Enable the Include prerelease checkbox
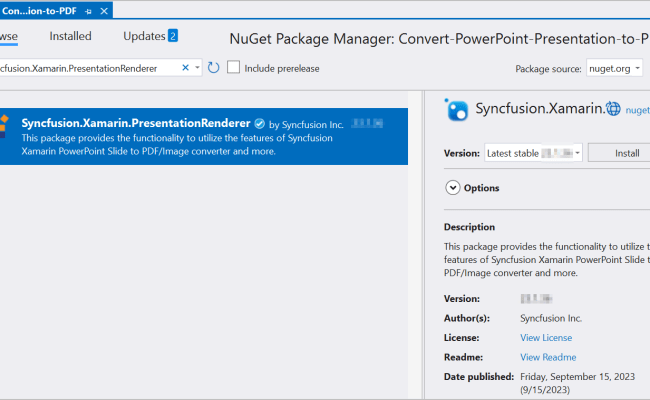 click(x=233, y=67)
